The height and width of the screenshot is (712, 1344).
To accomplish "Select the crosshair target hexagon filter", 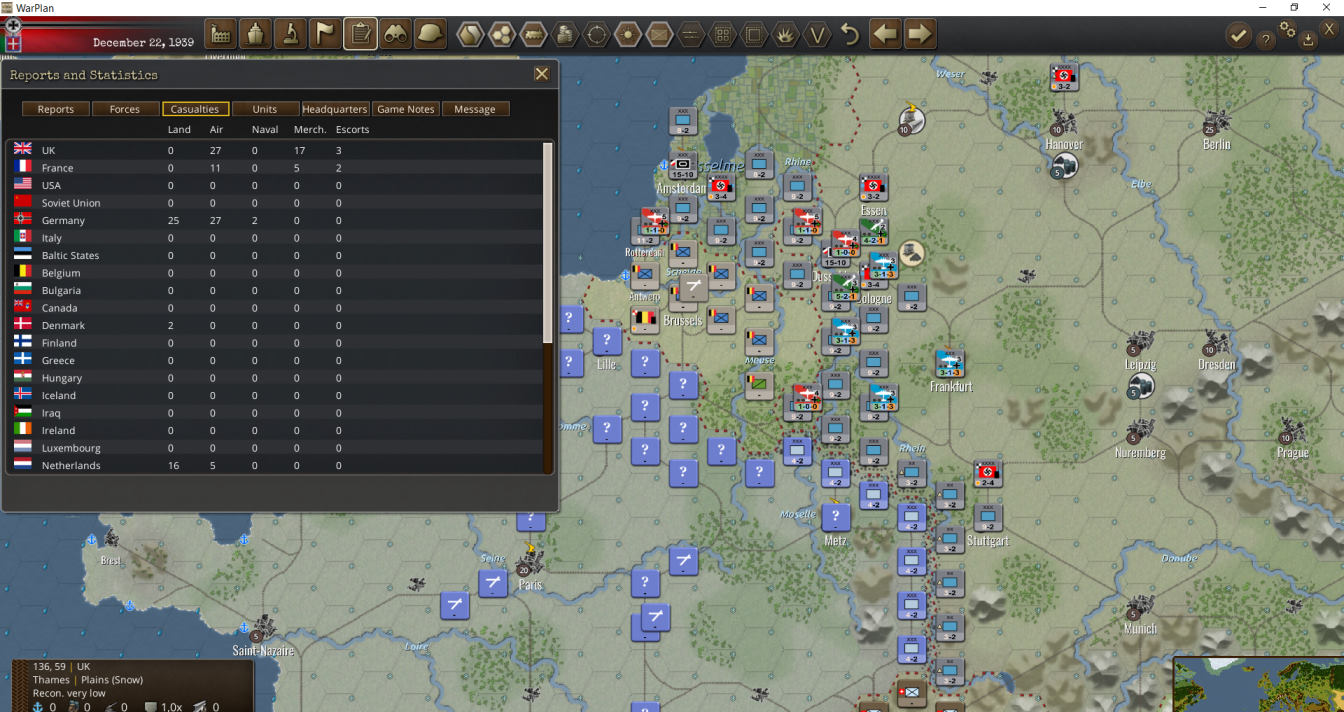I will tap(596, 35).
